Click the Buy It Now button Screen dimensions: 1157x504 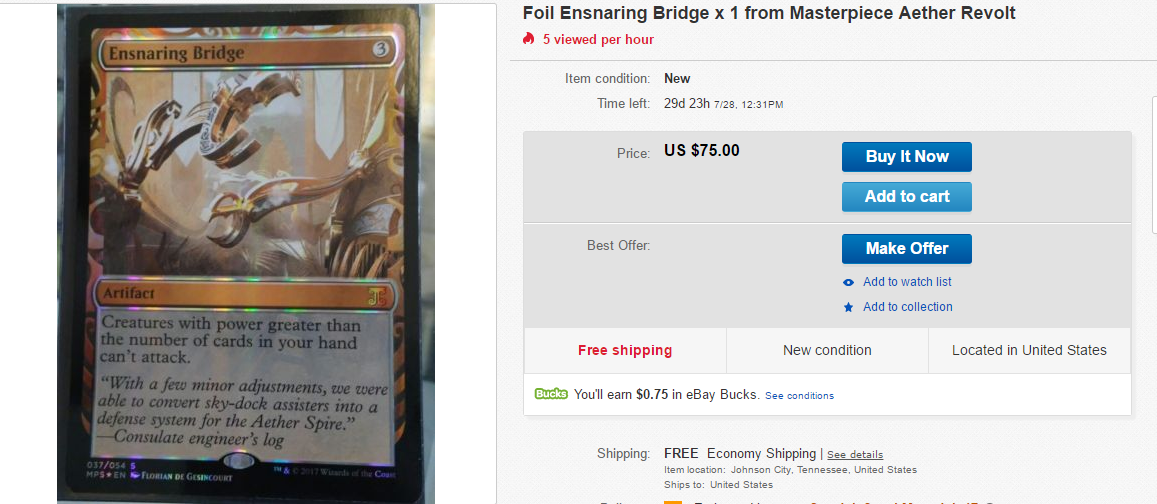[906, 157]
